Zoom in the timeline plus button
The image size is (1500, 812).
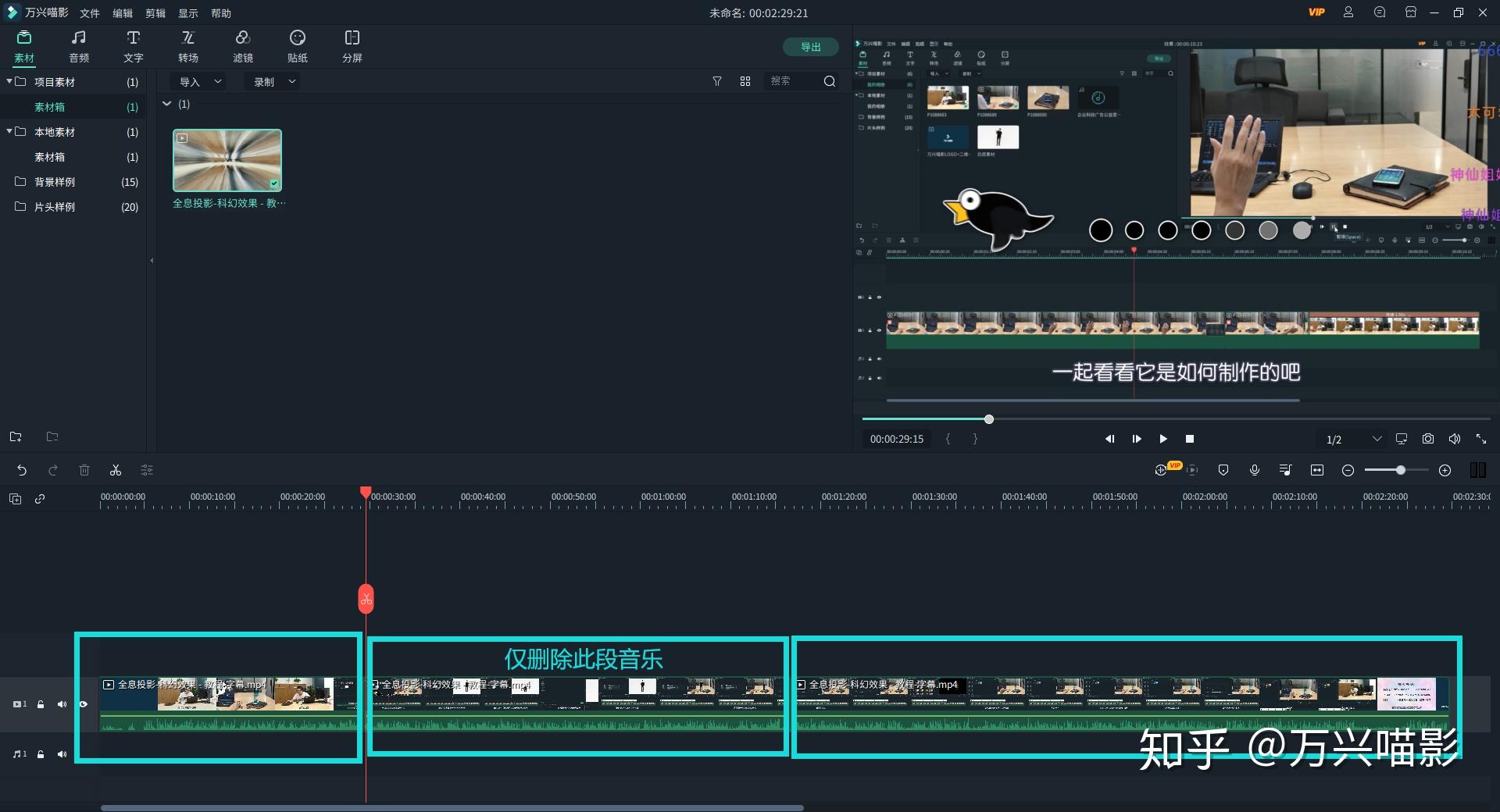pyautogui.click(x=1445, y=470)
